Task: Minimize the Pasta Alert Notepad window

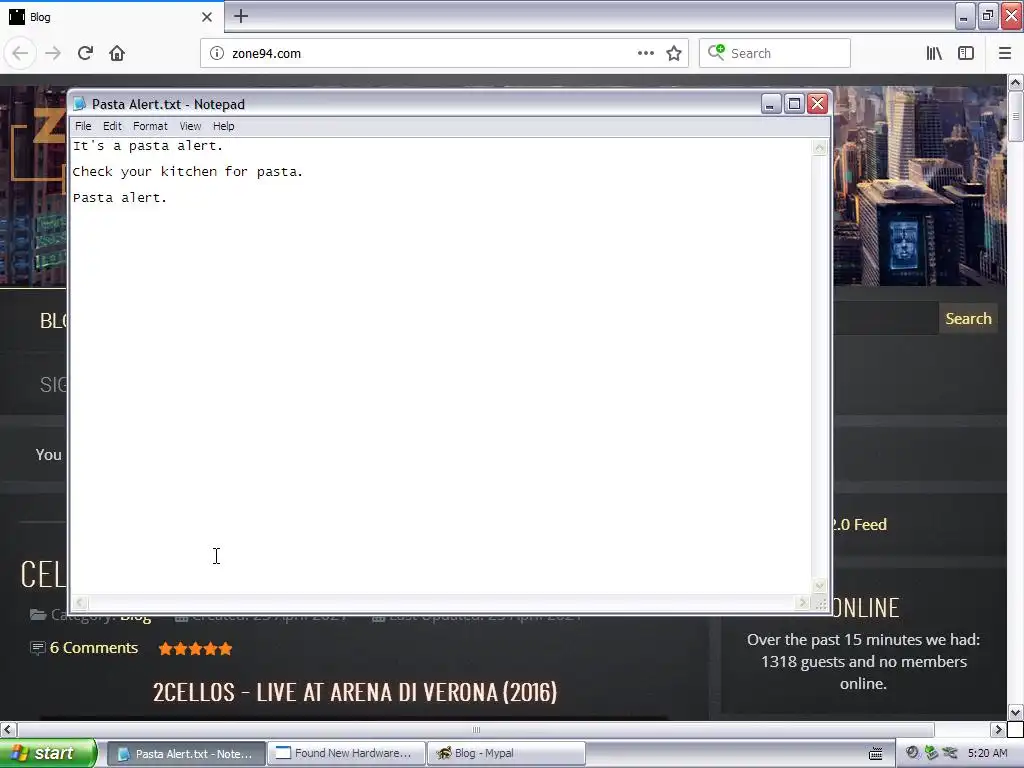Action: coord(771,104)
